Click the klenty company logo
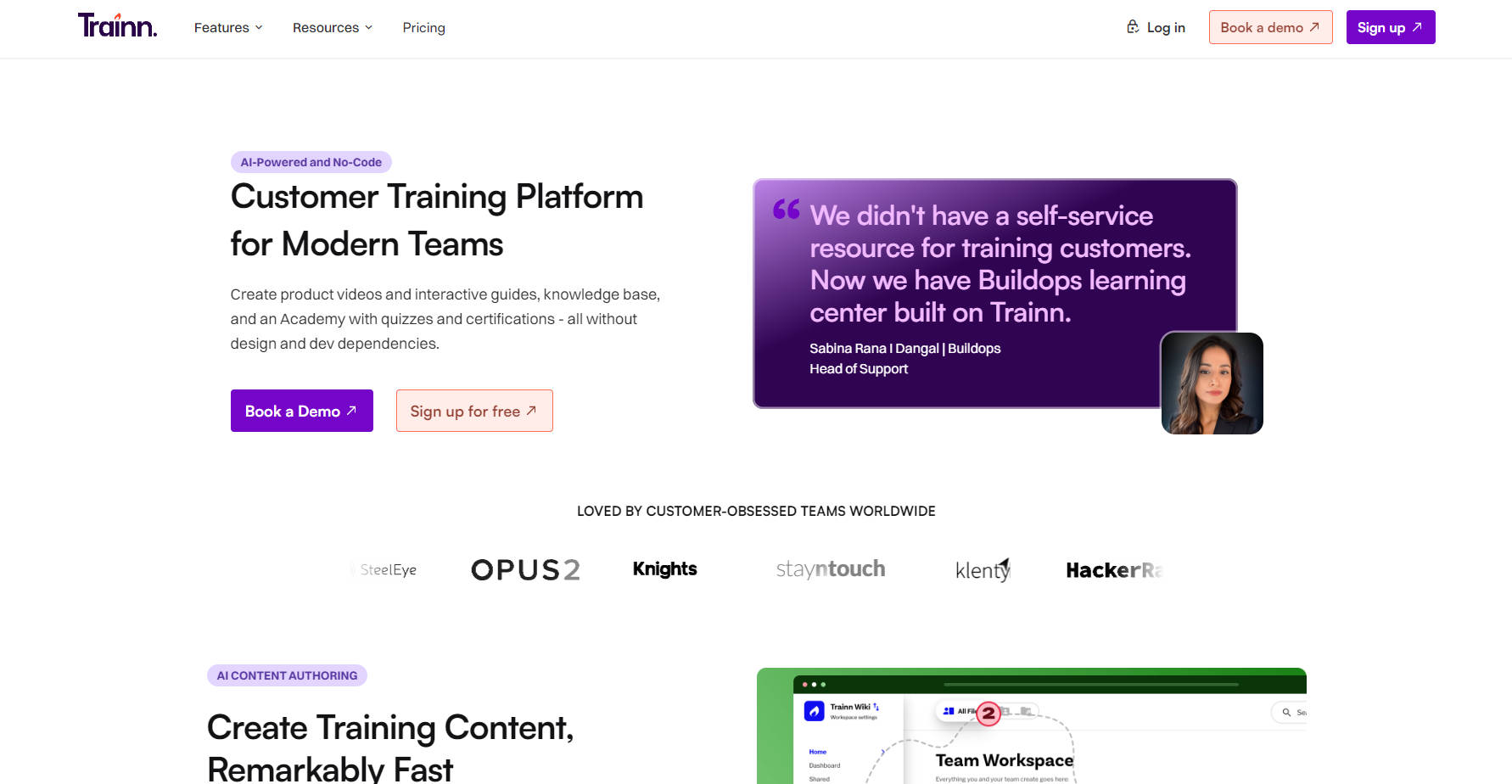 click(x=983, y=569)
